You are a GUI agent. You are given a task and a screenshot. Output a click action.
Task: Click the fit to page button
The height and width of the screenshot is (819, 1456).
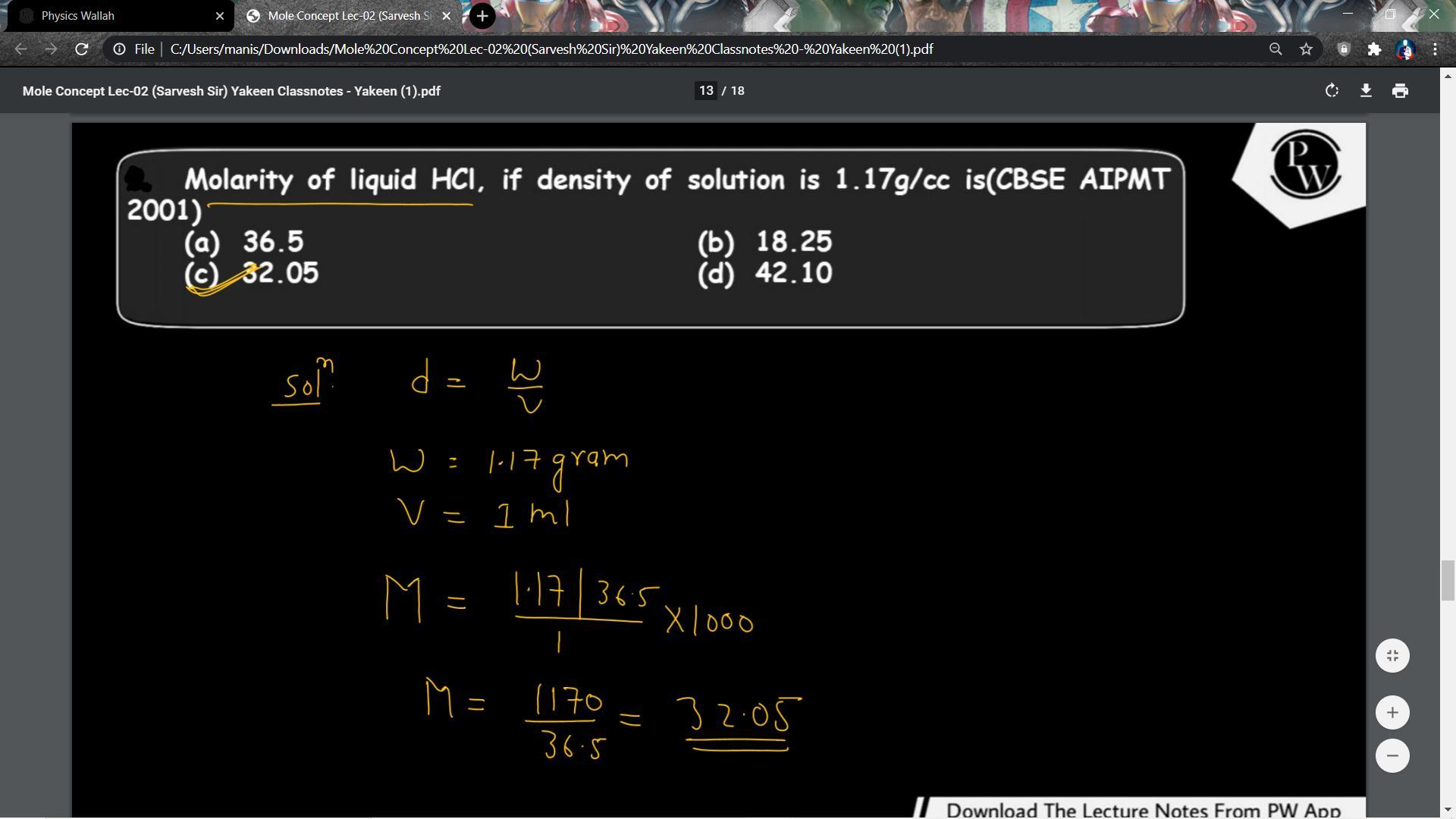tap(1392, 656)
